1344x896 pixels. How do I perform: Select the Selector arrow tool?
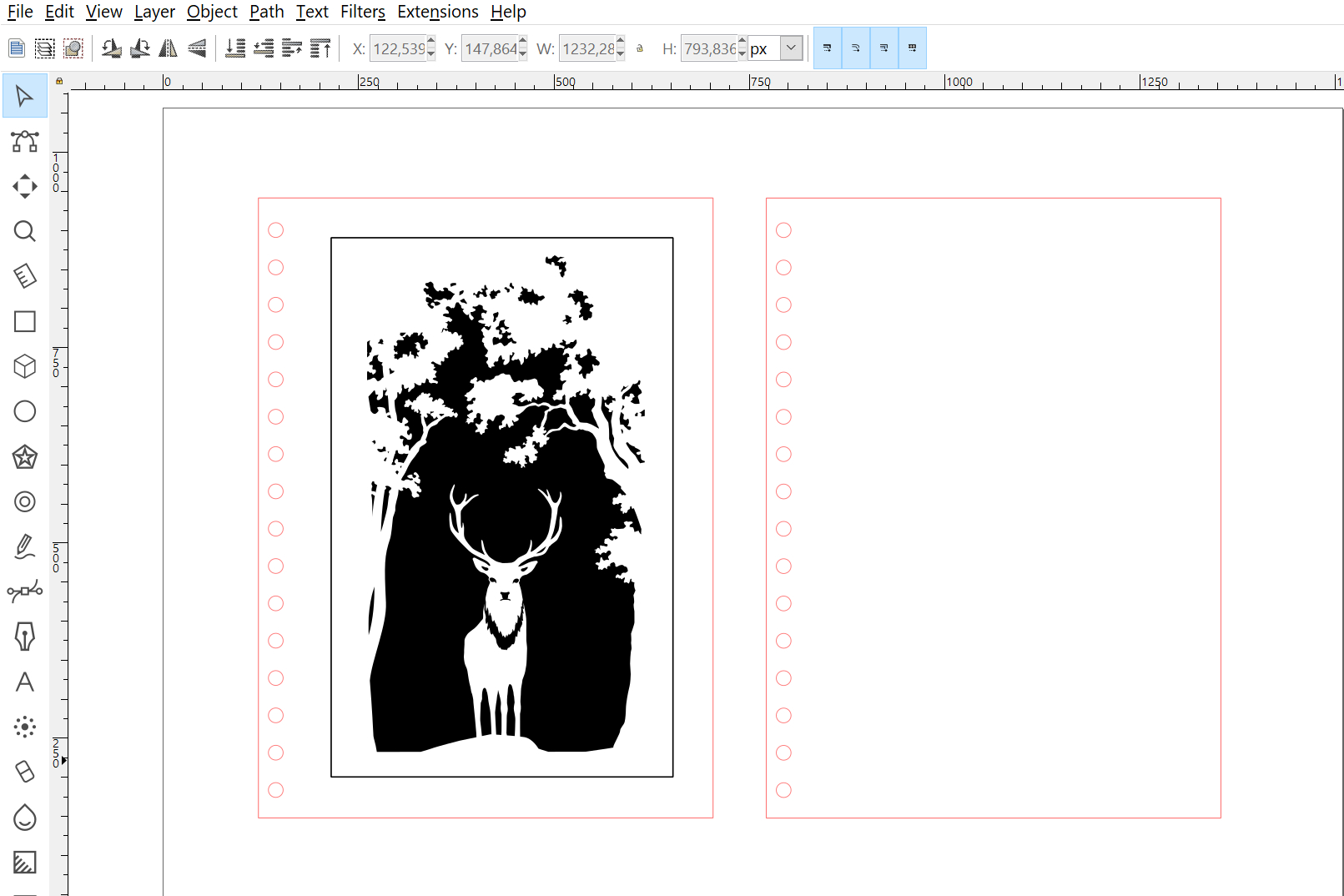pos(24,96)
